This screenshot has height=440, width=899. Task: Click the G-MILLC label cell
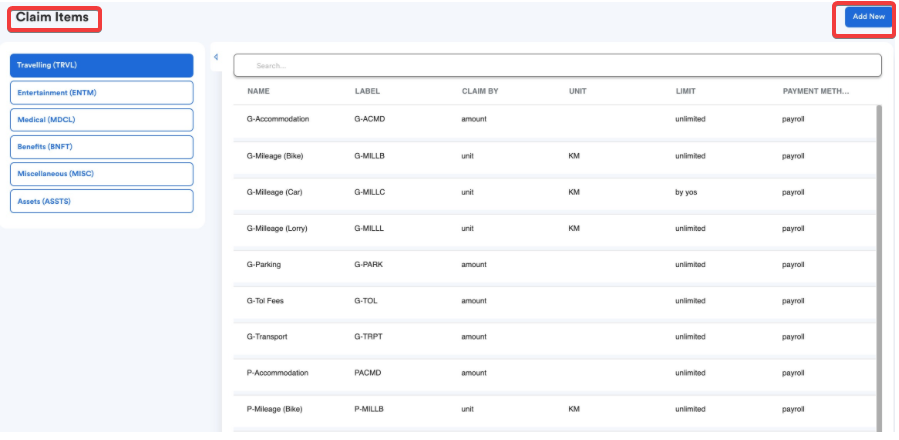pos(369,192)
